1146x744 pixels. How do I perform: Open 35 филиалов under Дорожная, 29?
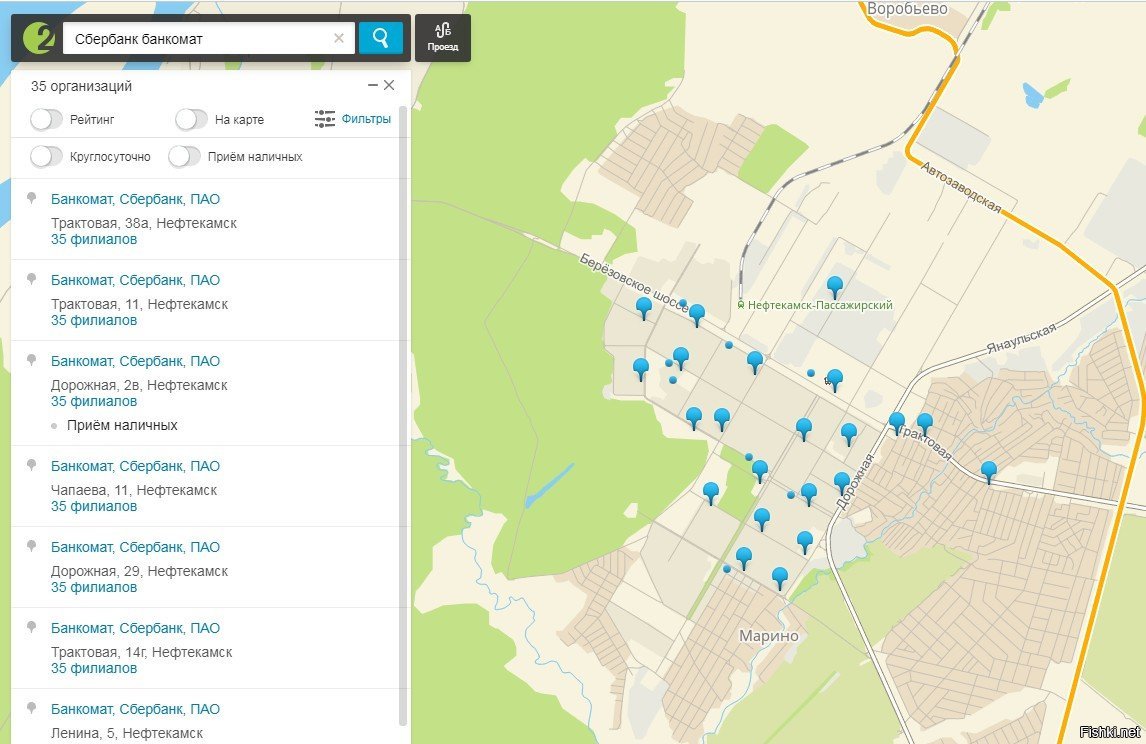94,588
